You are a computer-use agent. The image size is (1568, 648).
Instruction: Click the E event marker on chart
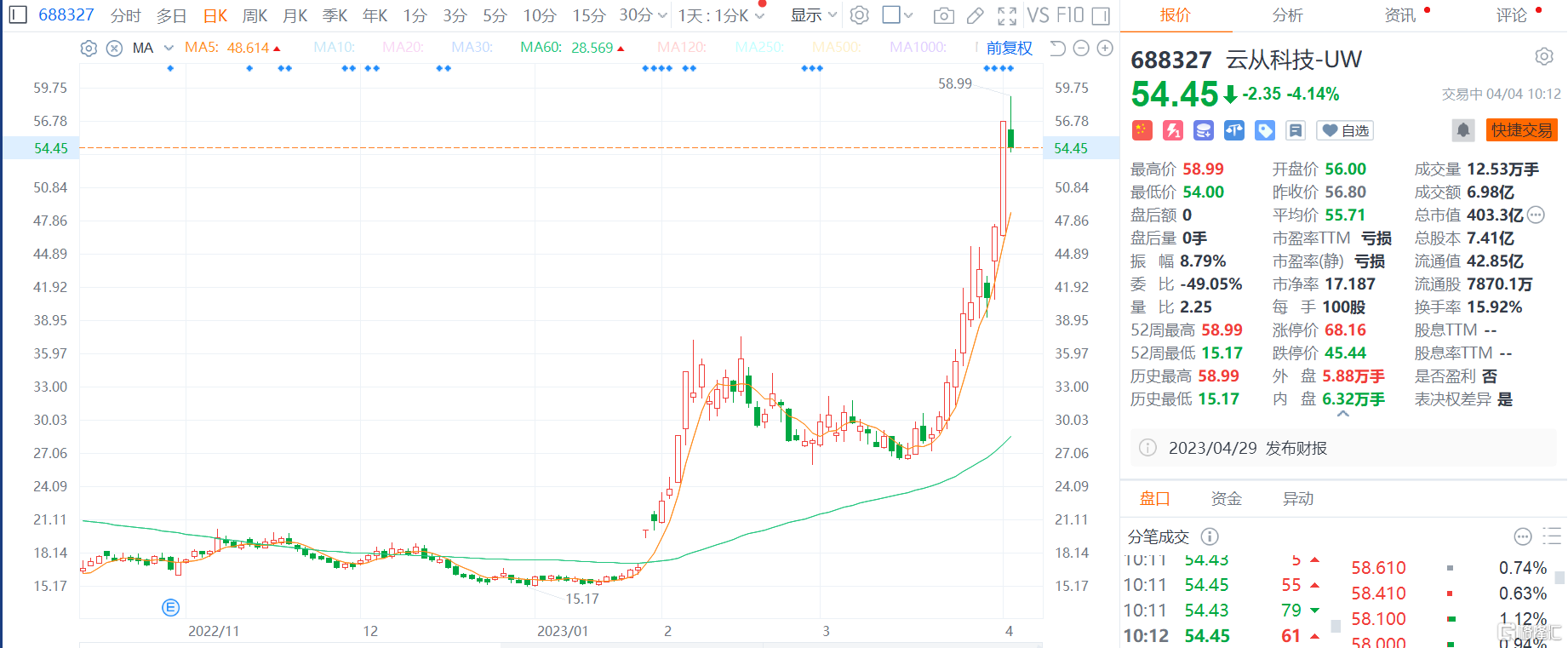[x=170, y=607]
